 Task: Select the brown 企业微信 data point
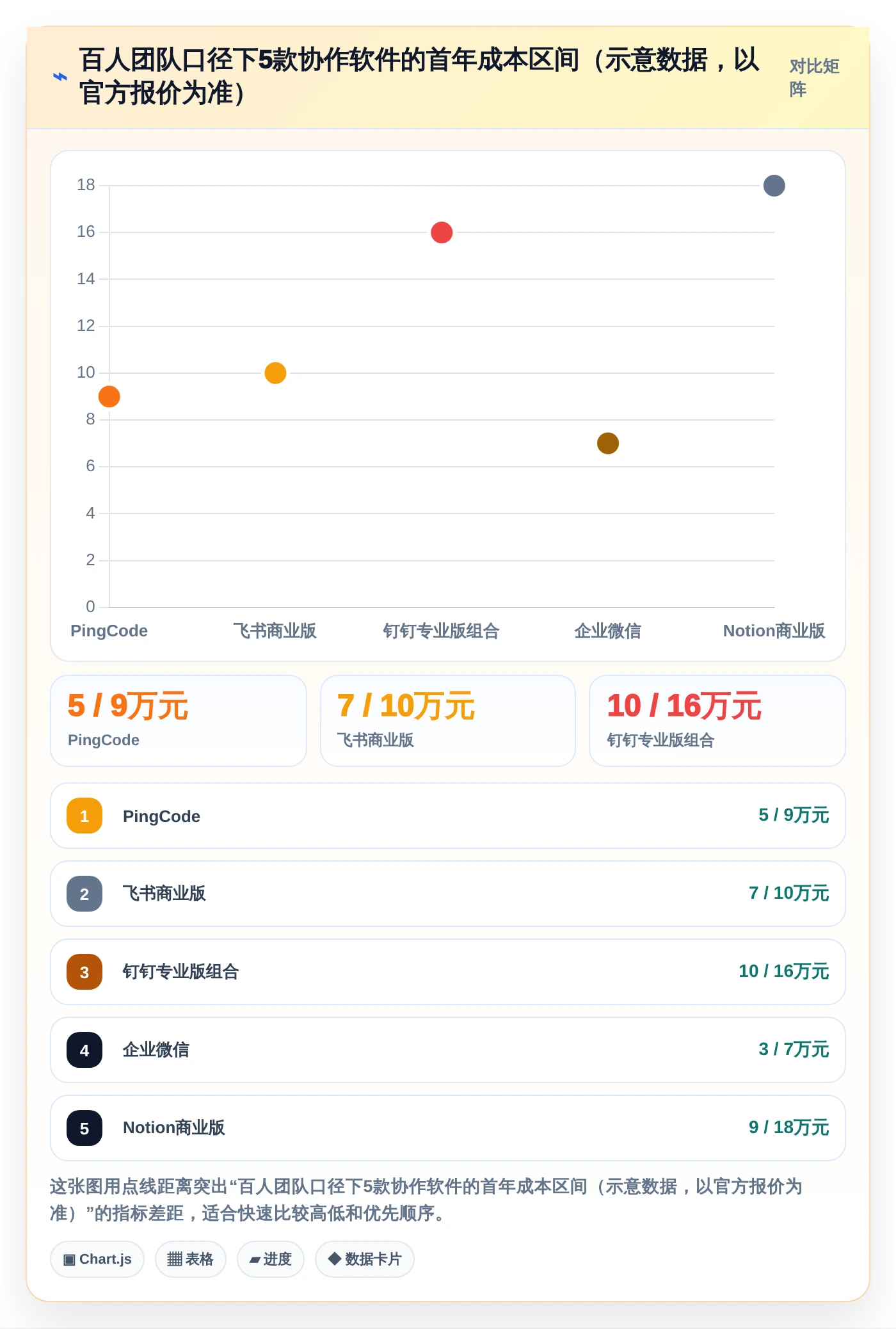point(608,443)
